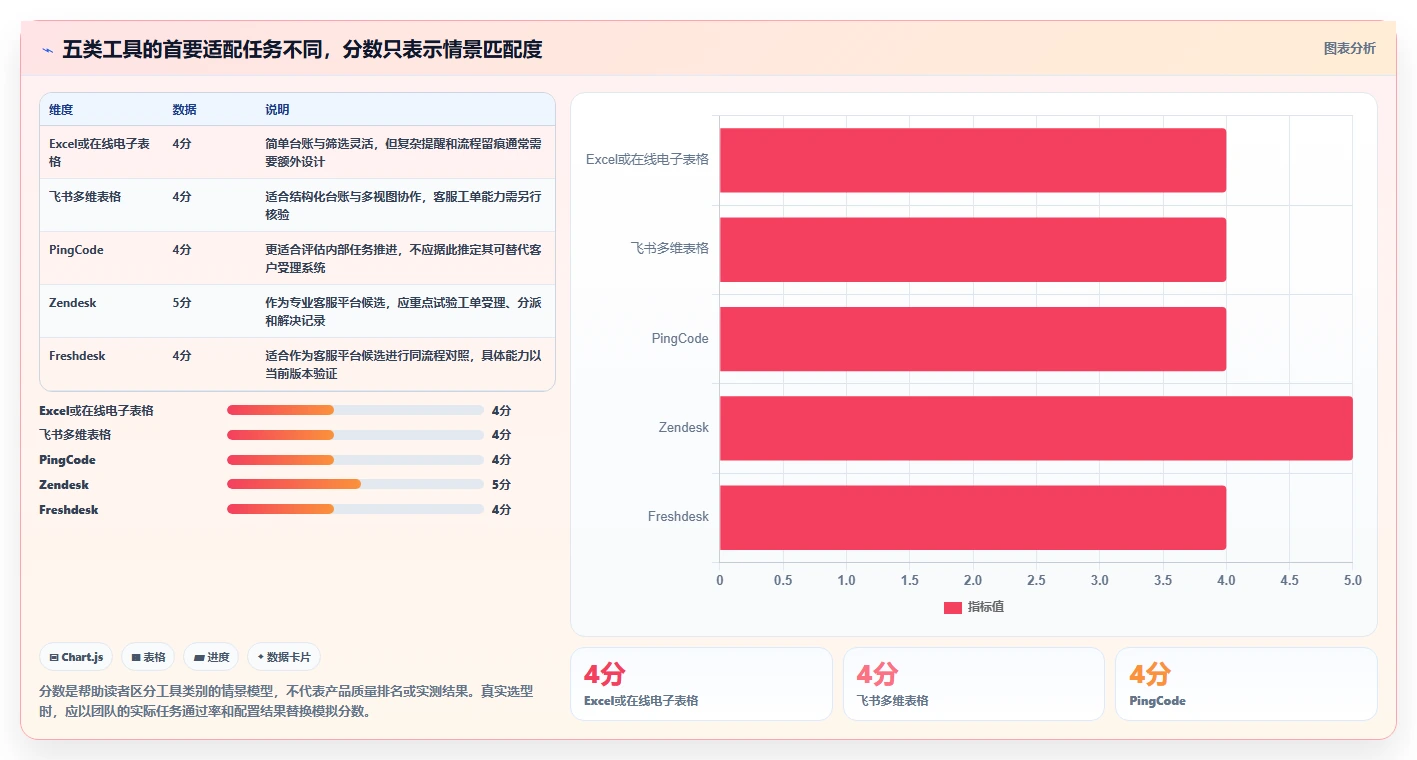This screenshot has height=760, width=1417.
Task: Click the '4分' value after the Freshdesk progress bar
Action: click(501, 510)
